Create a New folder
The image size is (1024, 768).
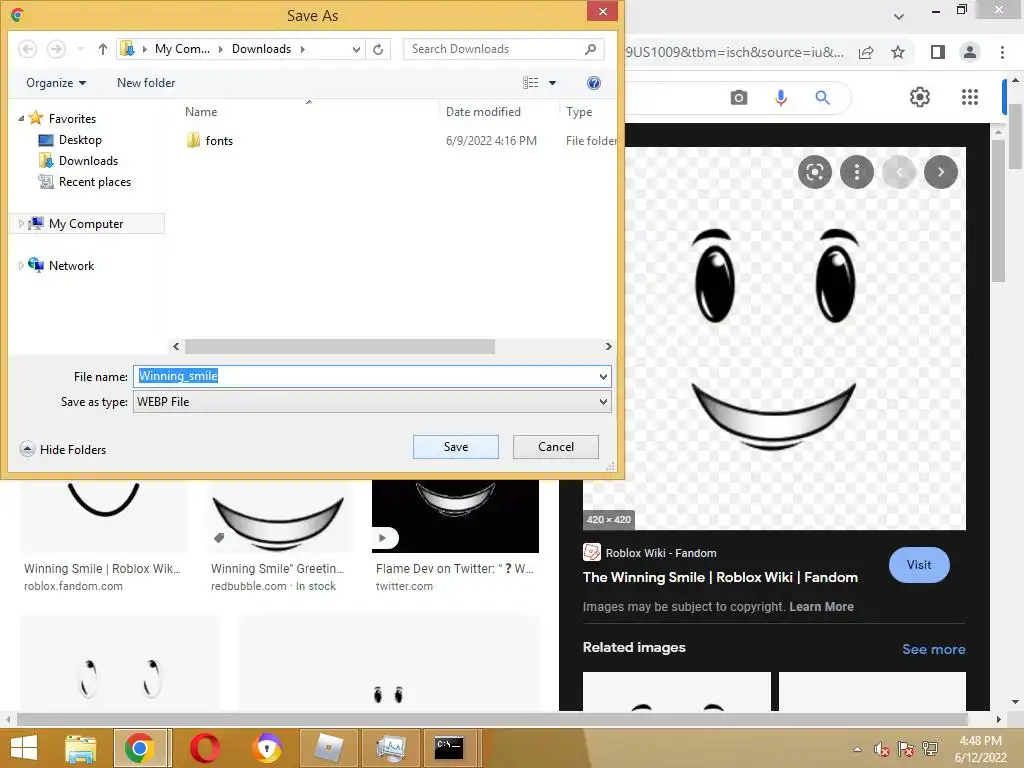coord(146,83)
